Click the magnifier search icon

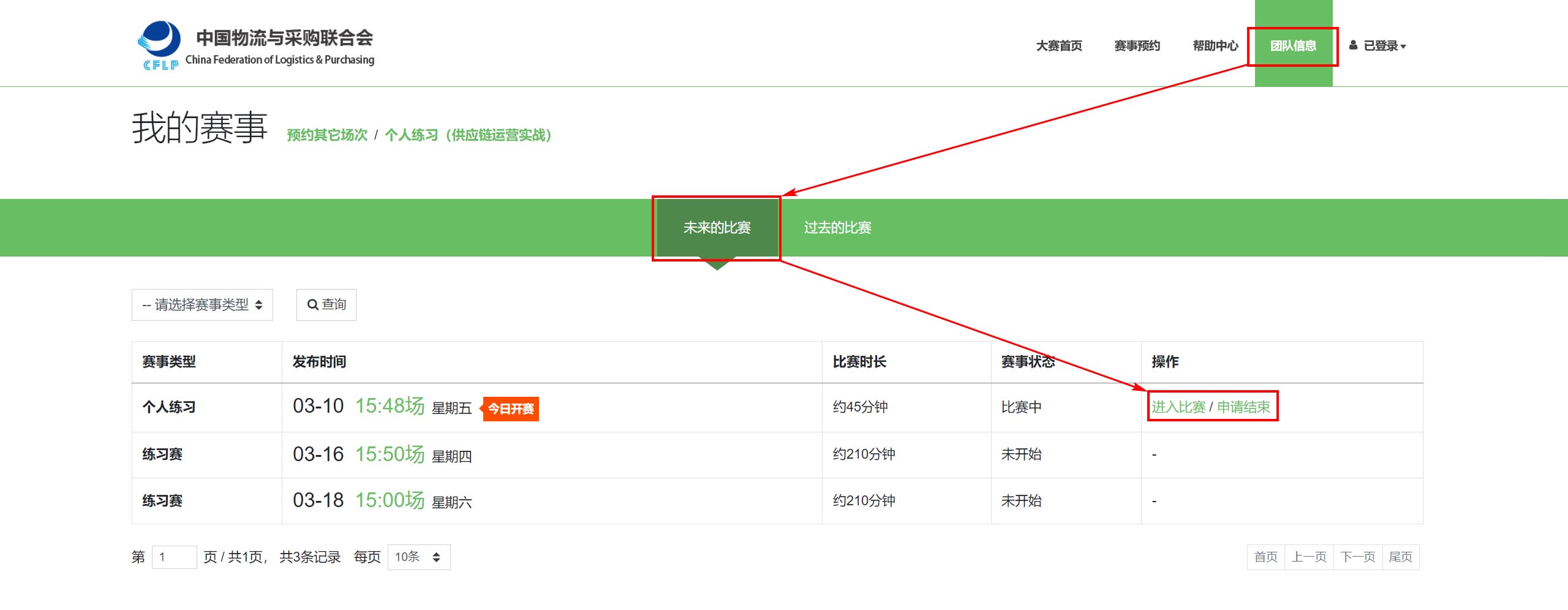tap(314, 304)
